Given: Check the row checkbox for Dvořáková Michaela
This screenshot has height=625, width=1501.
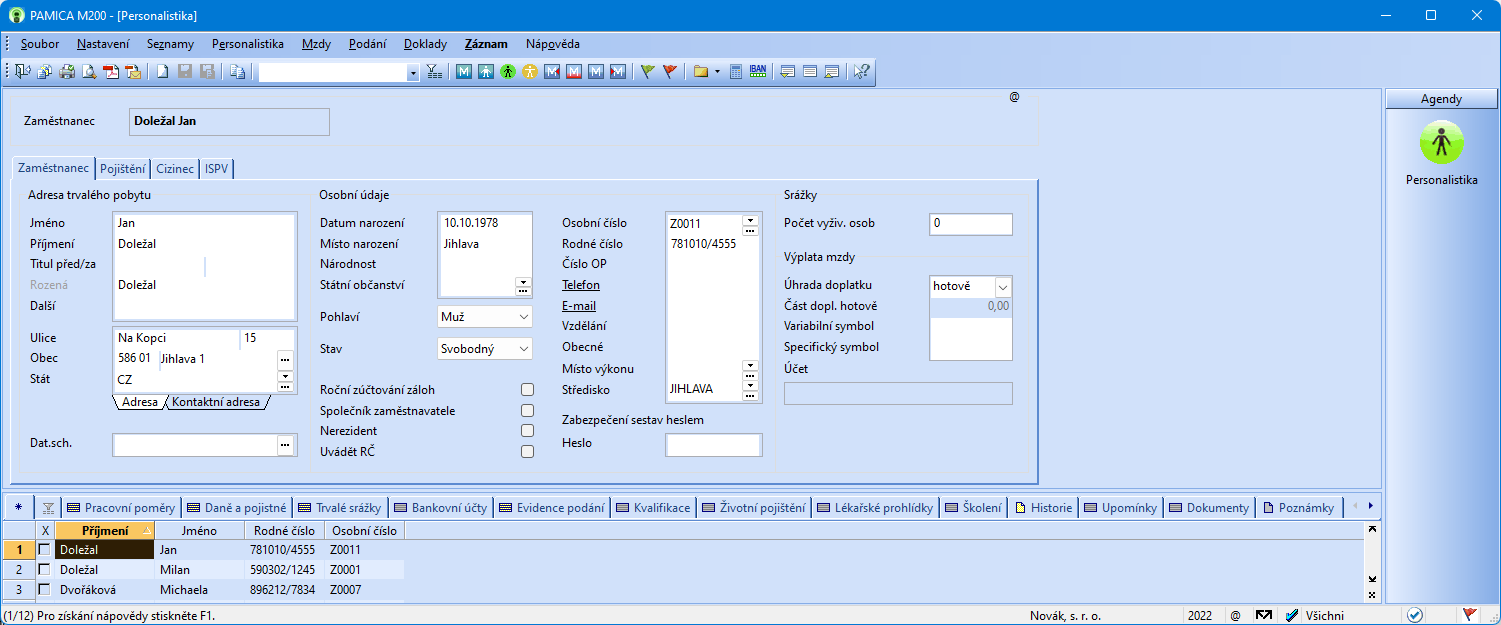Looking at the screenshot, I should 44,590.
